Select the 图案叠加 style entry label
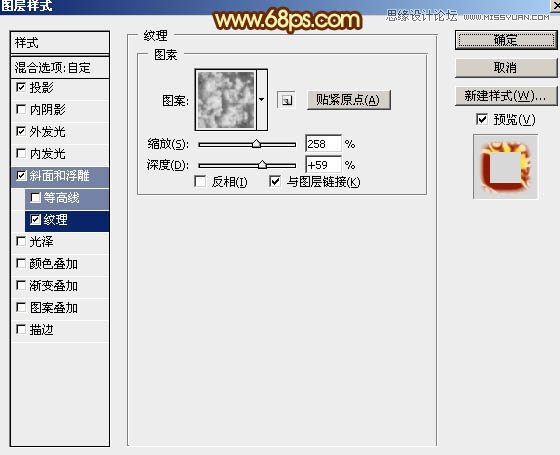 coord(54,308)
